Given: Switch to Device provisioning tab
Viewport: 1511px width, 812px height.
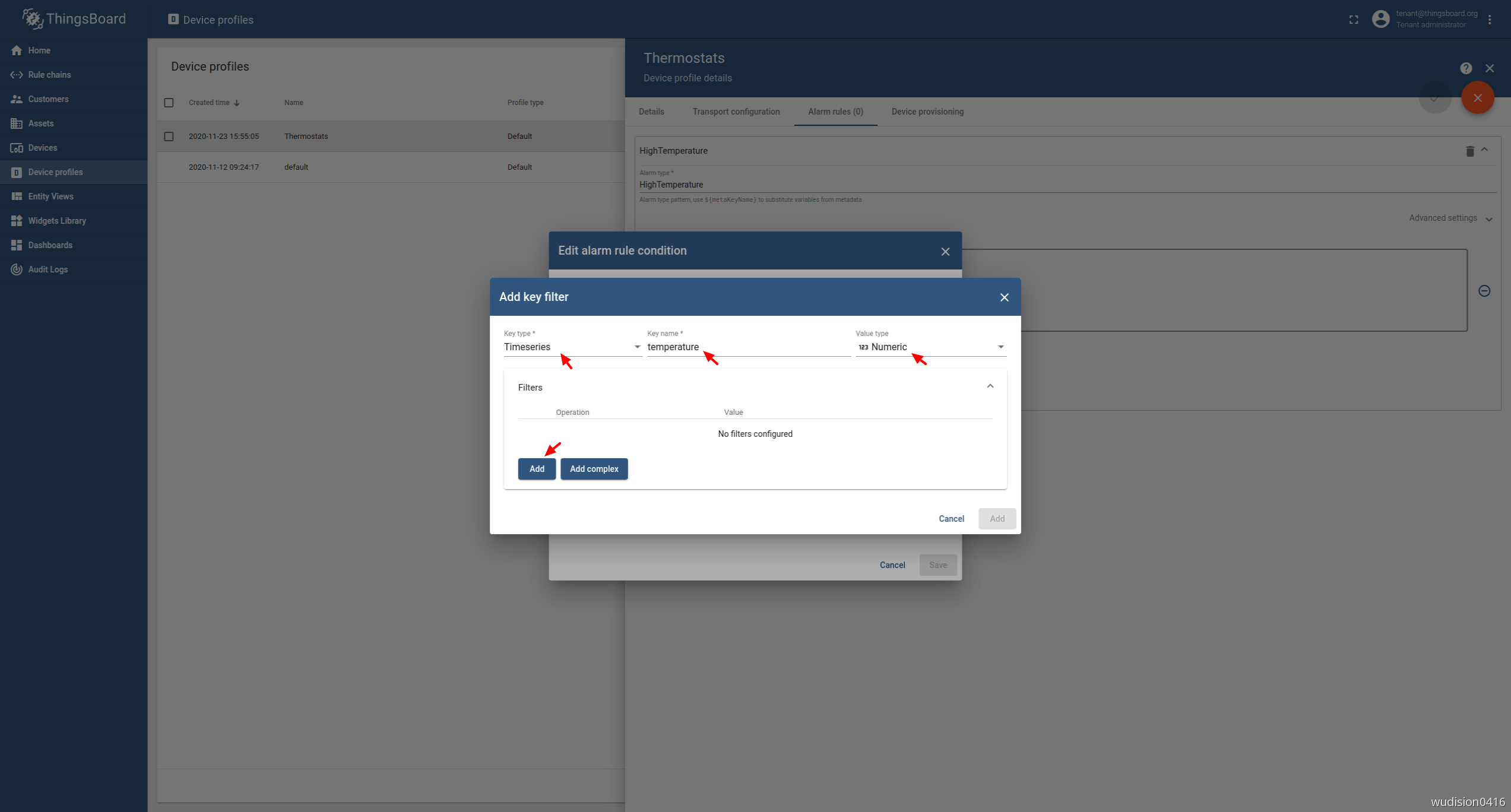Looking at the screenshot, I should point(927,112).
